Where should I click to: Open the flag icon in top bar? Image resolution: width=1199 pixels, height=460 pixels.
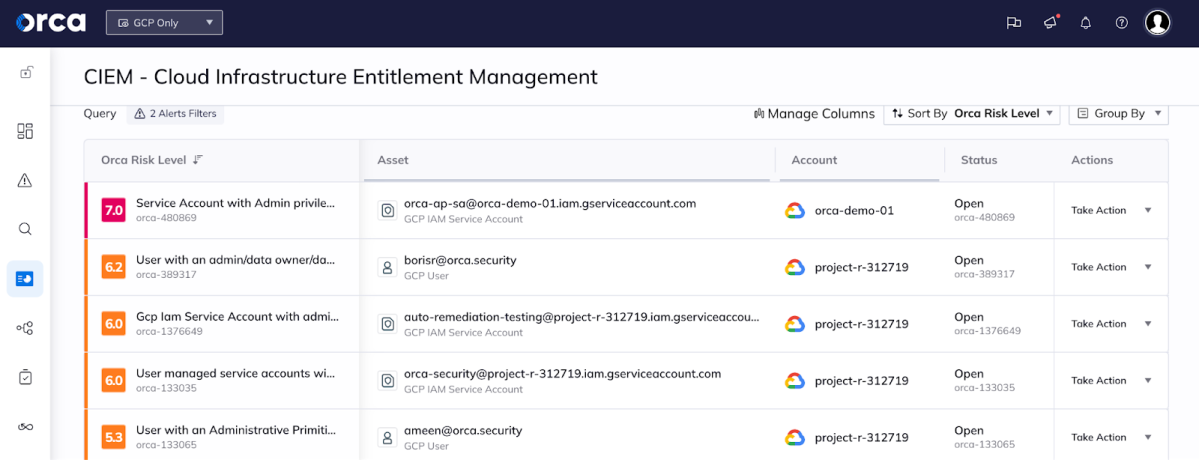1014,23
